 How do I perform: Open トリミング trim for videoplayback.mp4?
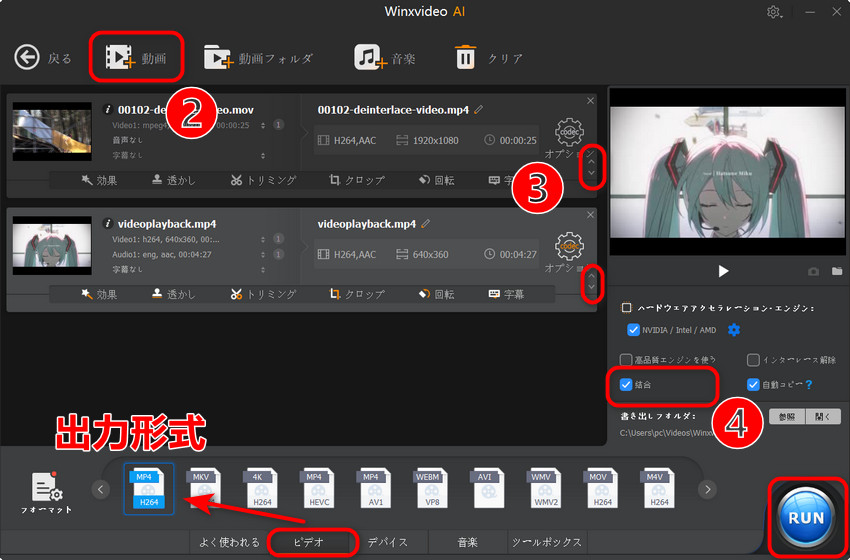[x=263, y=294]
